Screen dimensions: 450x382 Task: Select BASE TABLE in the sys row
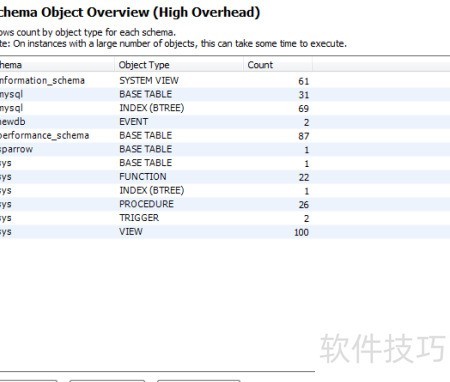146,163
